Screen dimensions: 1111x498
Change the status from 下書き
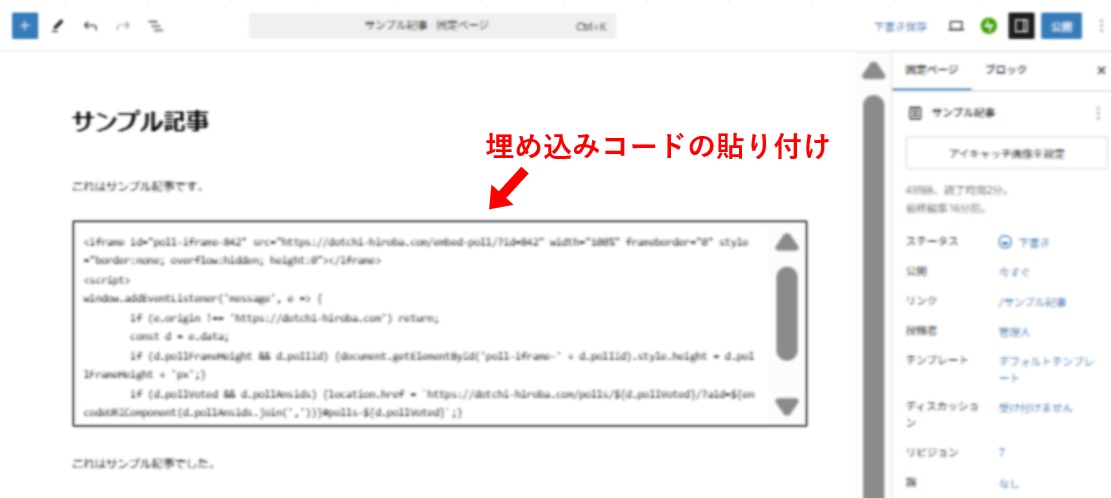coord(1024,242)
